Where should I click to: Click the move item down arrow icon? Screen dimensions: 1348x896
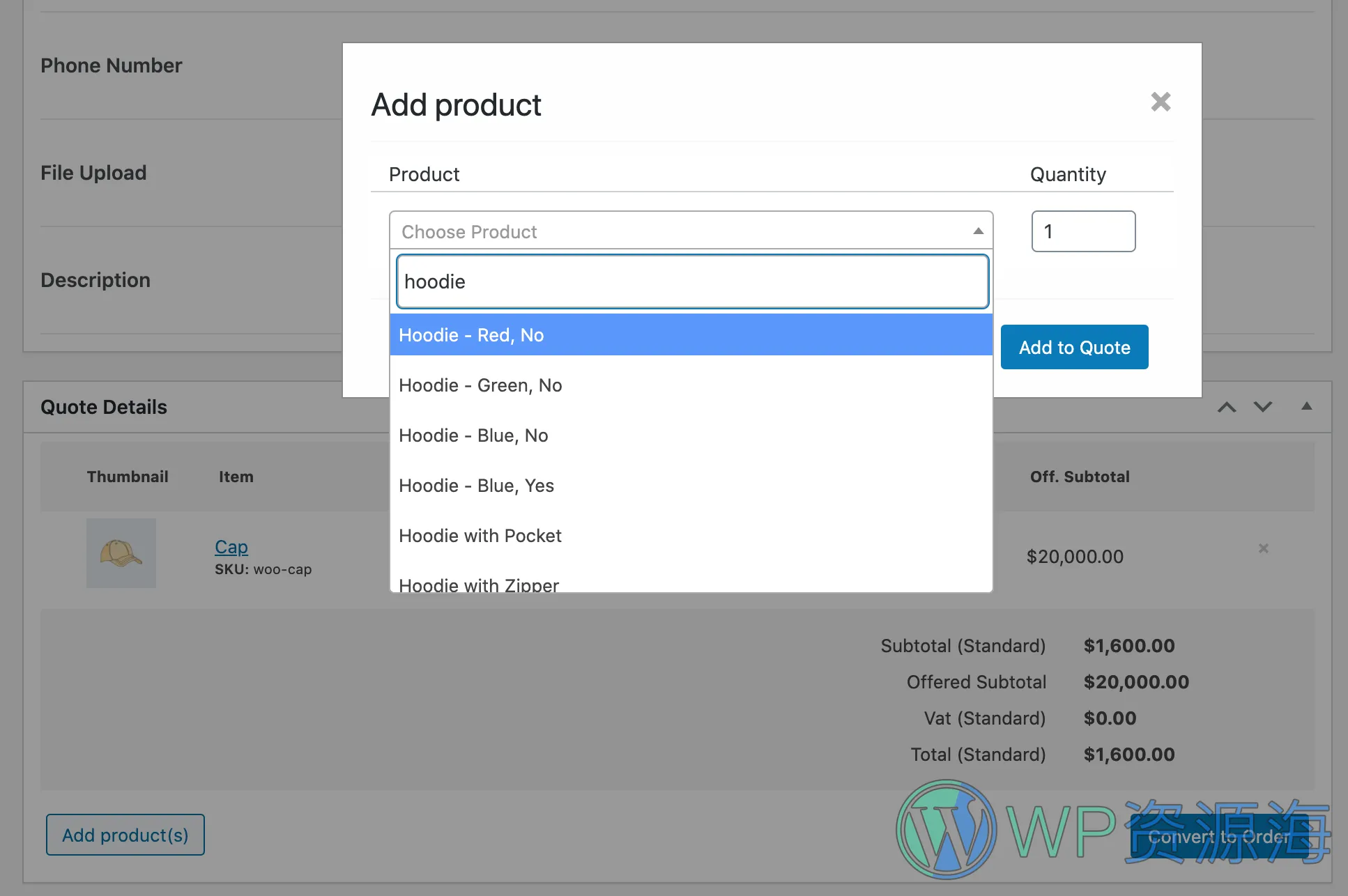coord(1262,407)
